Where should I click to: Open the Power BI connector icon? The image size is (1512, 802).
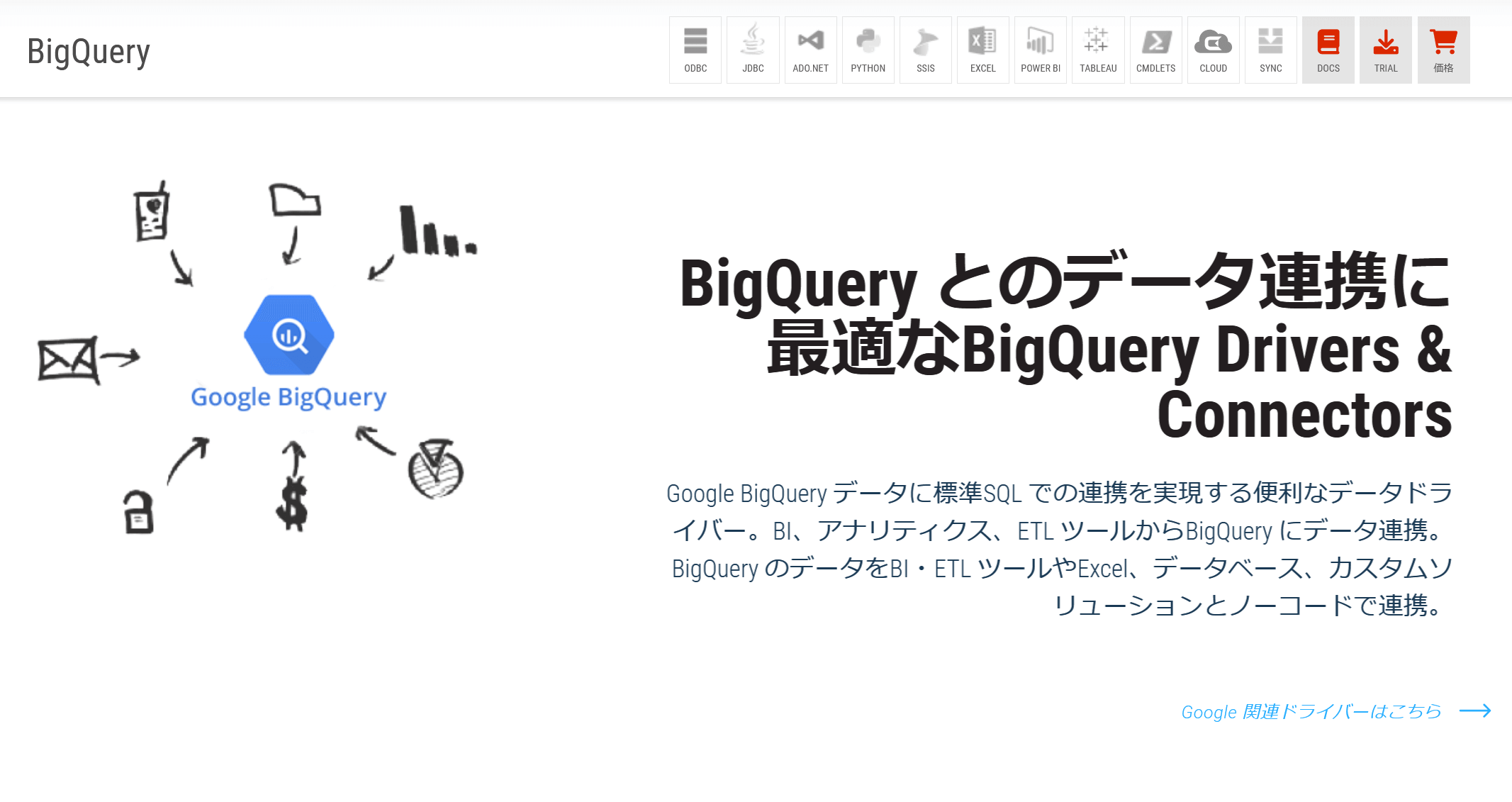1040,50
